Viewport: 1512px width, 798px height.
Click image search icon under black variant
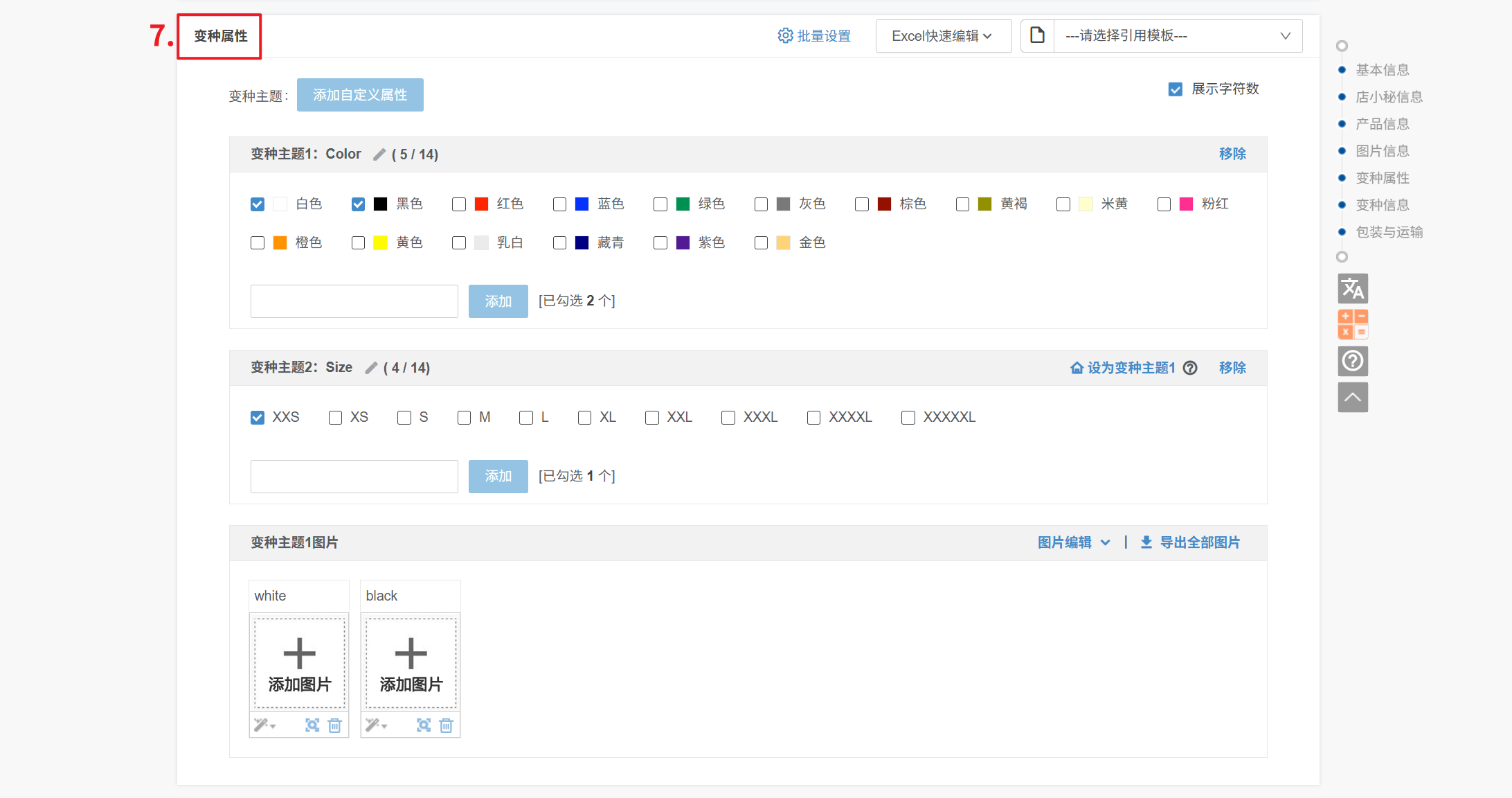click(x=424, y=725)
